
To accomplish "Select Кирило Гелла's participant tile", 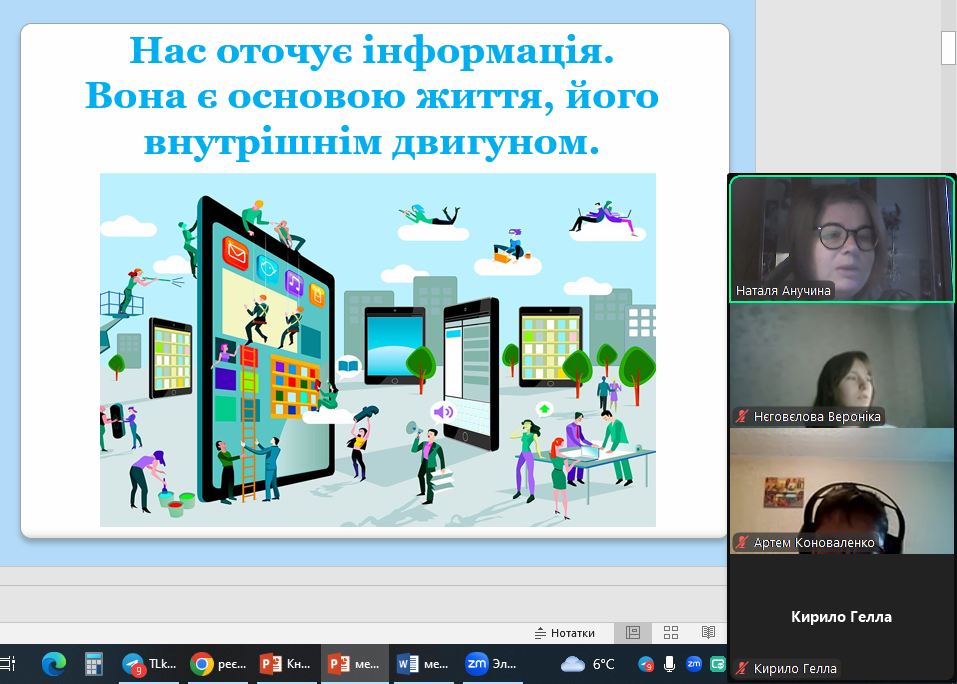I will (841, 616).
